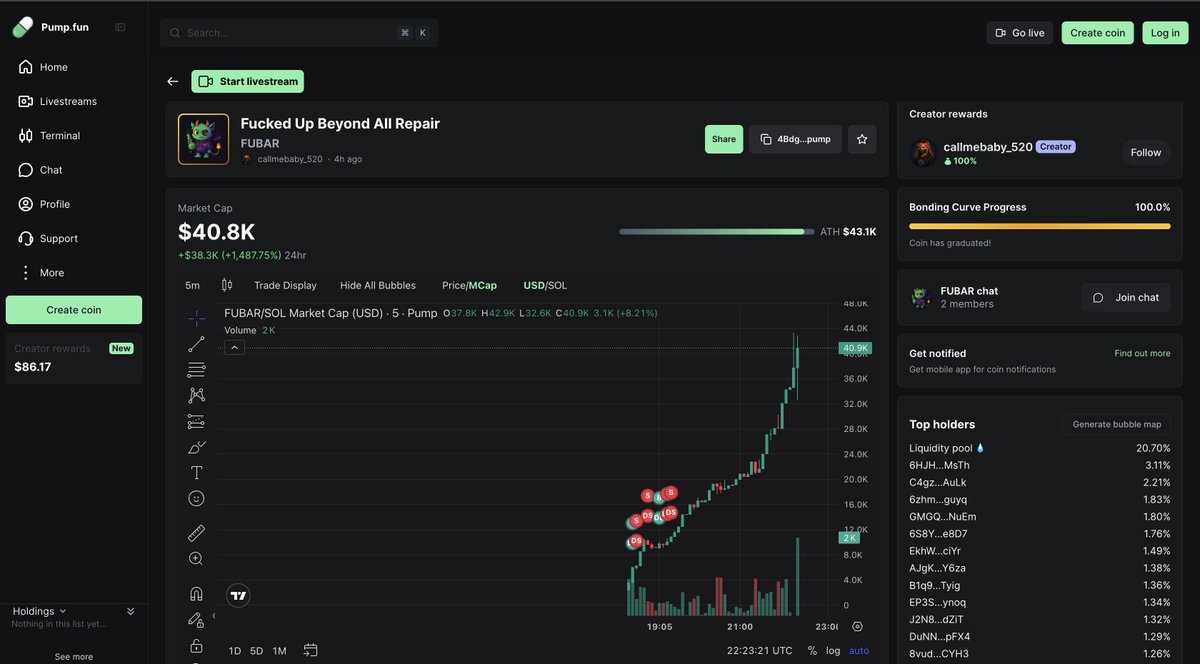Click the ATH progress bar
This screenshot has height=664, width=1200.
click(x=716, y=232)
